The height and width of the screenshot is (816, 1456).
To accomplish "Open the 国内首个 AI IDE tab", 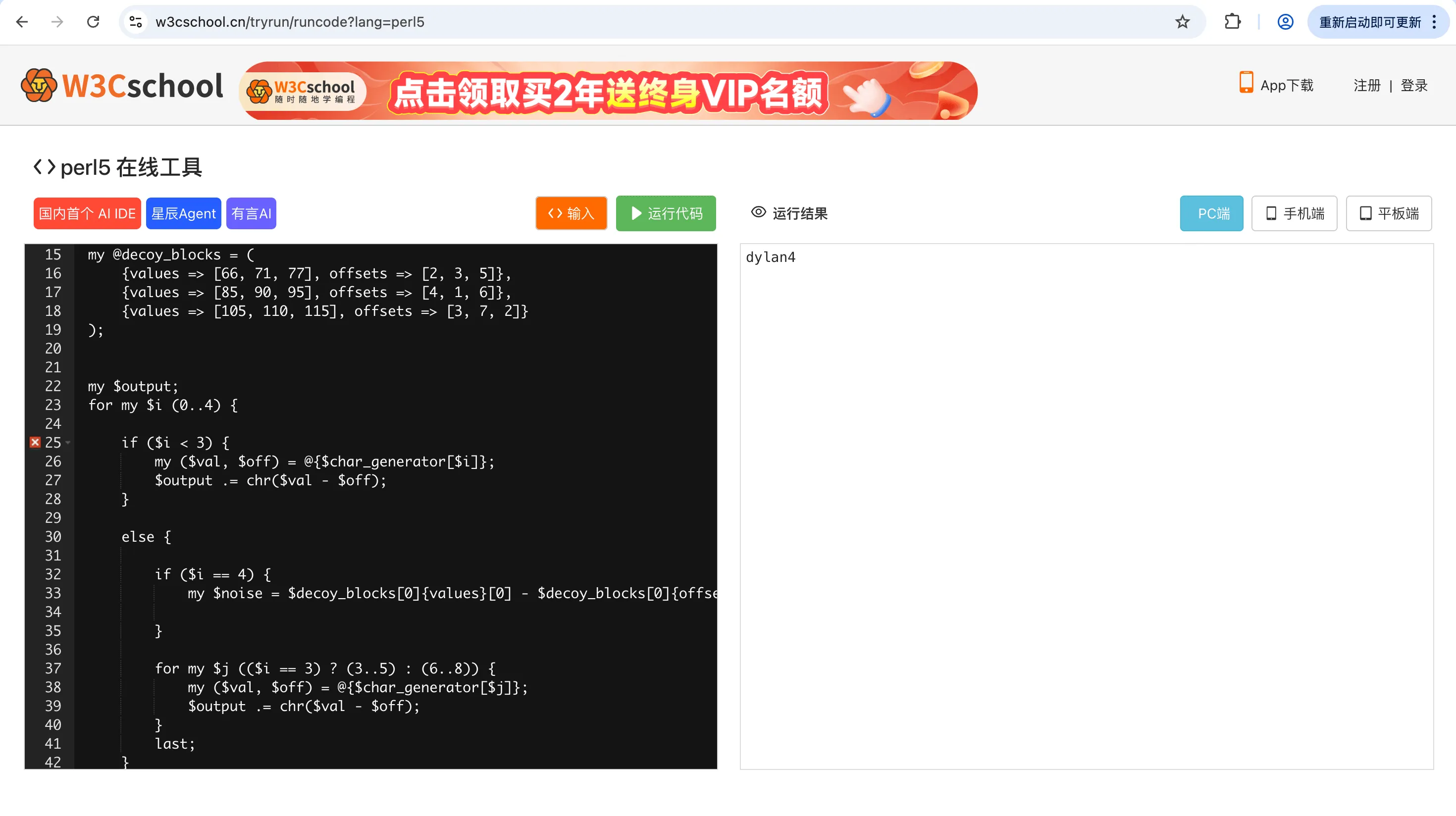I will (87, 213).
